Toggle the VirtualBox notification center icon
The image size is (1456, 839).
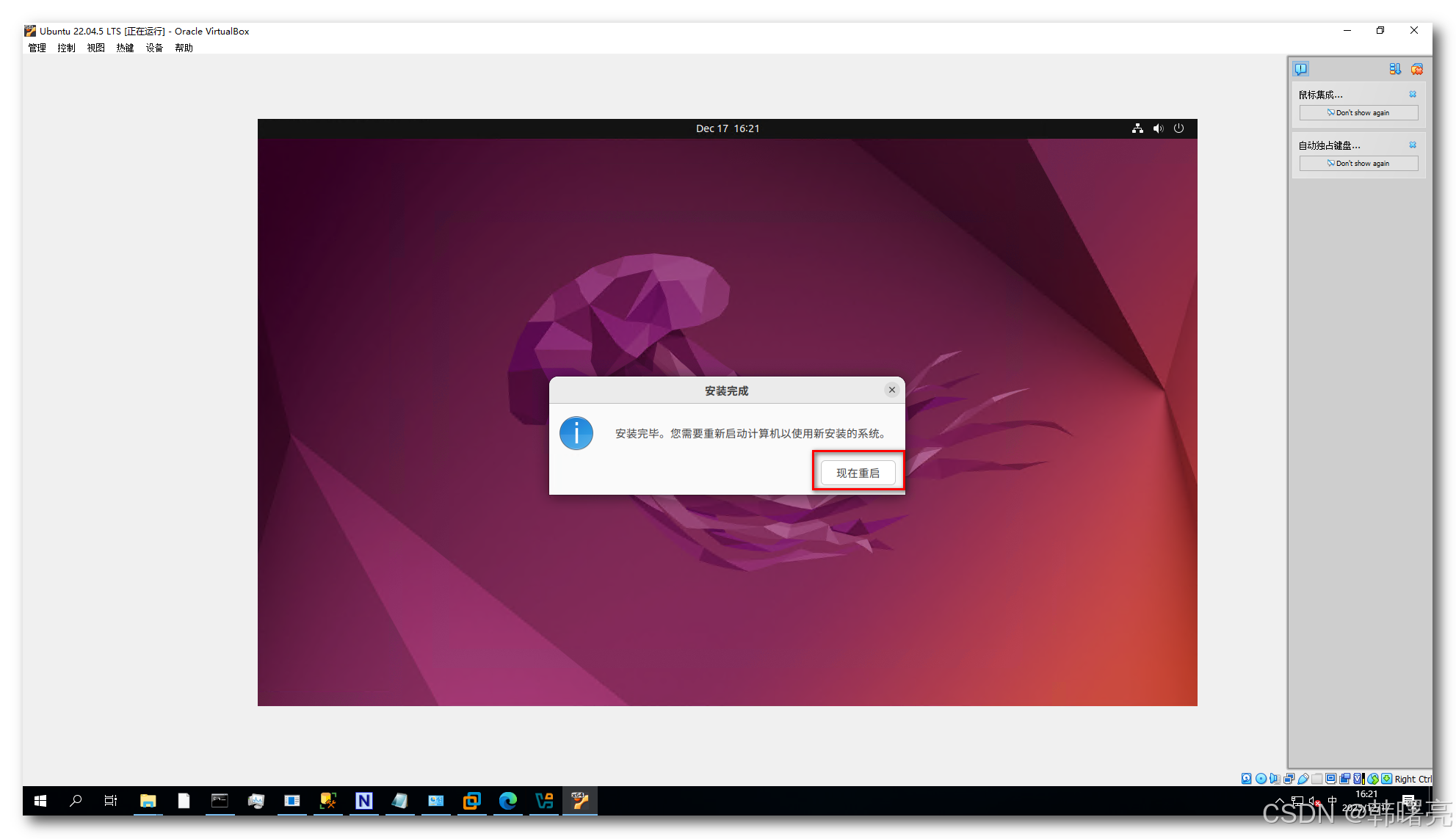point(1301,69)
